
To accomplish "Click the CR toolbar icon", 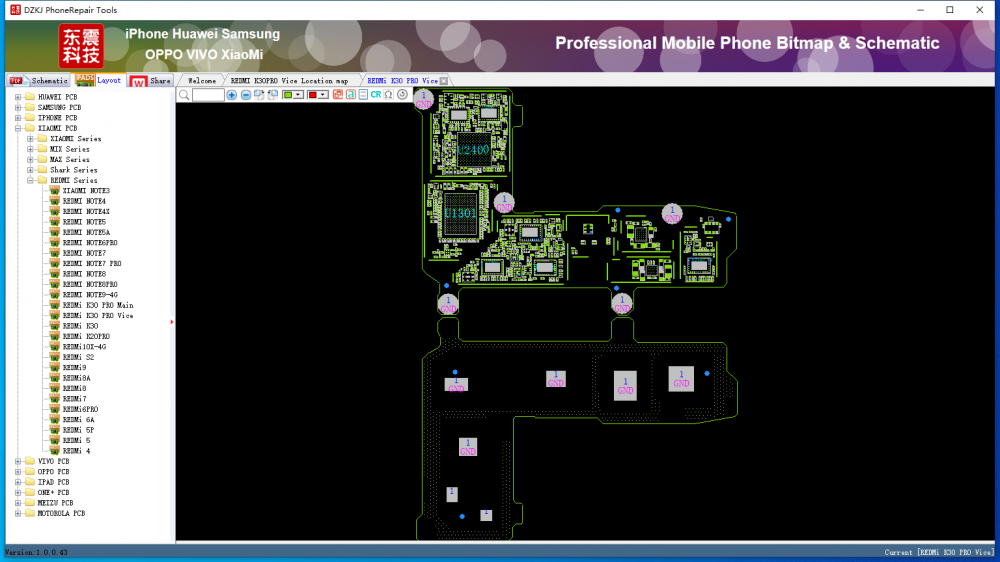I will pyautogui.click(x=376, y=95).
